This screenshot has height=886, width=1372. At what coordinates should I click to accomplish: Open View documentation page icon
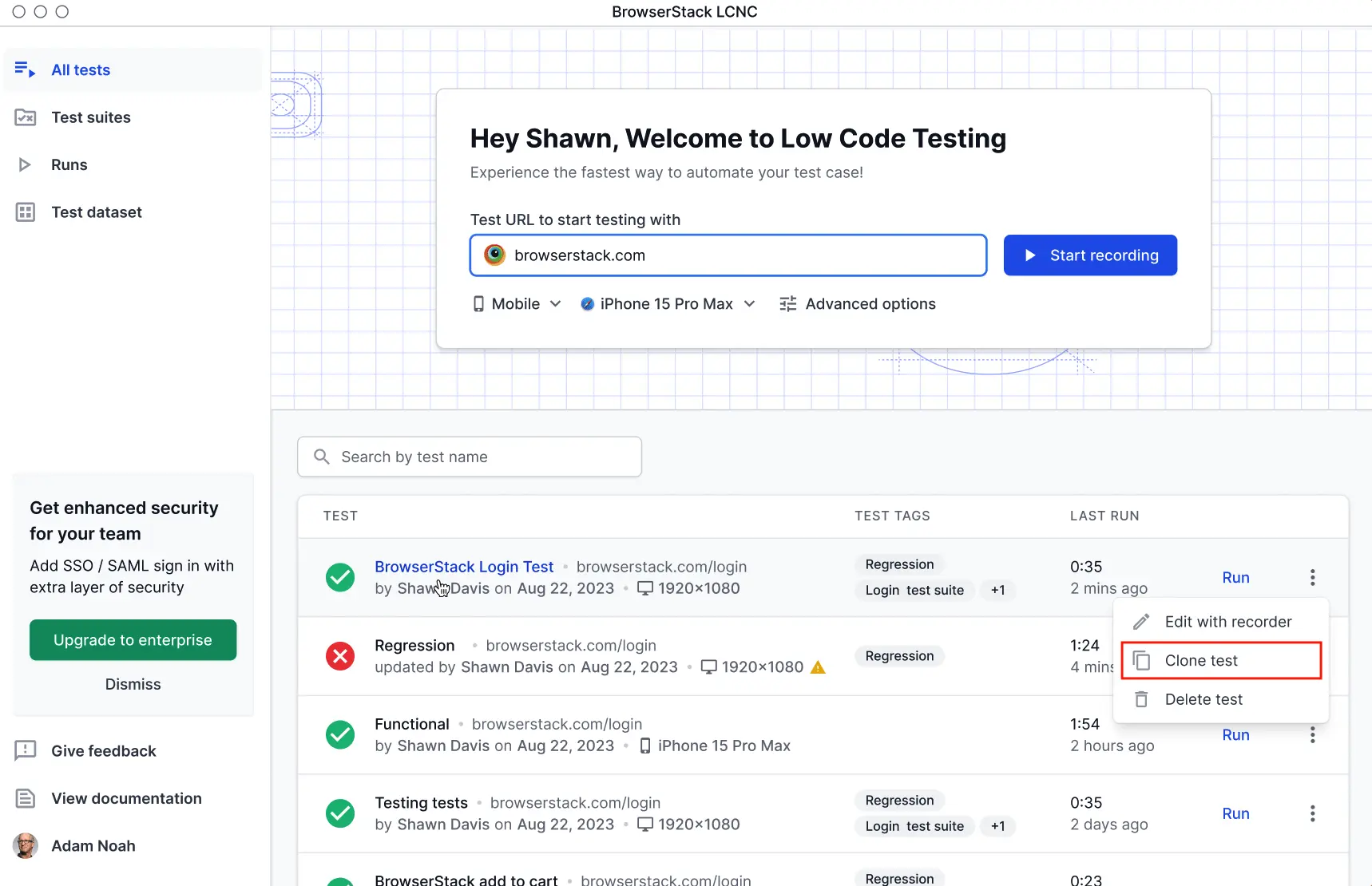26,798
